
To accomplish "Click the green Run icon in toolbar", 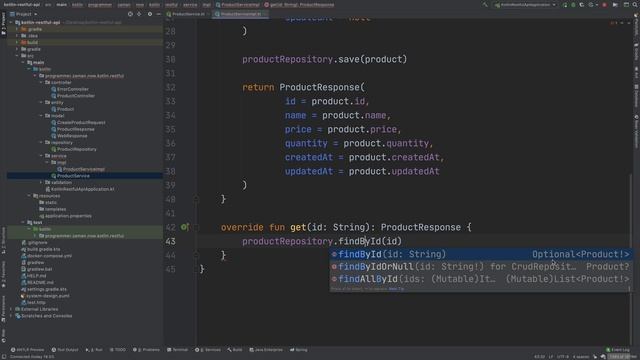I will point(565,5).
